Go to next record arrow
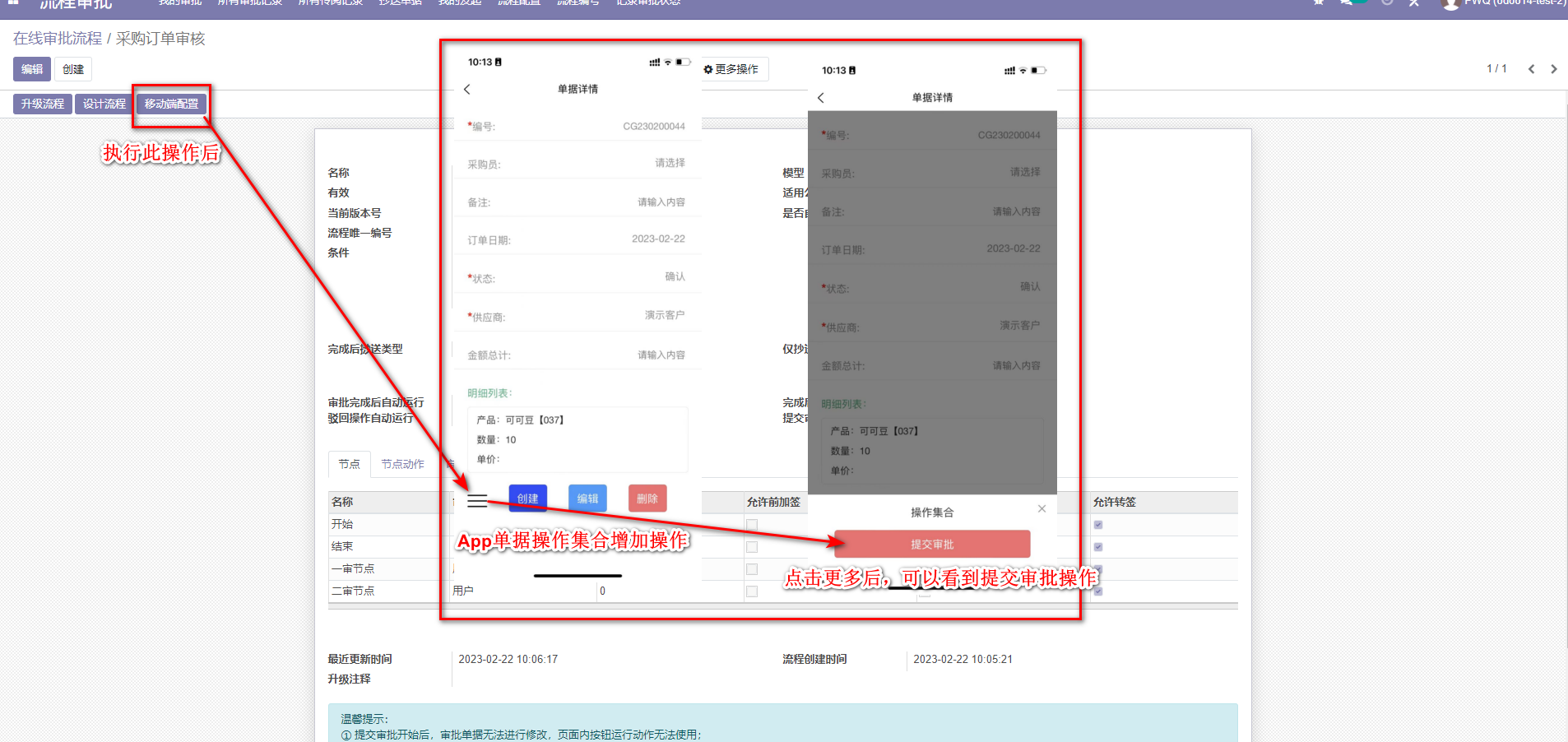This screenshot has width=1568, height=742. point(1553,69)
